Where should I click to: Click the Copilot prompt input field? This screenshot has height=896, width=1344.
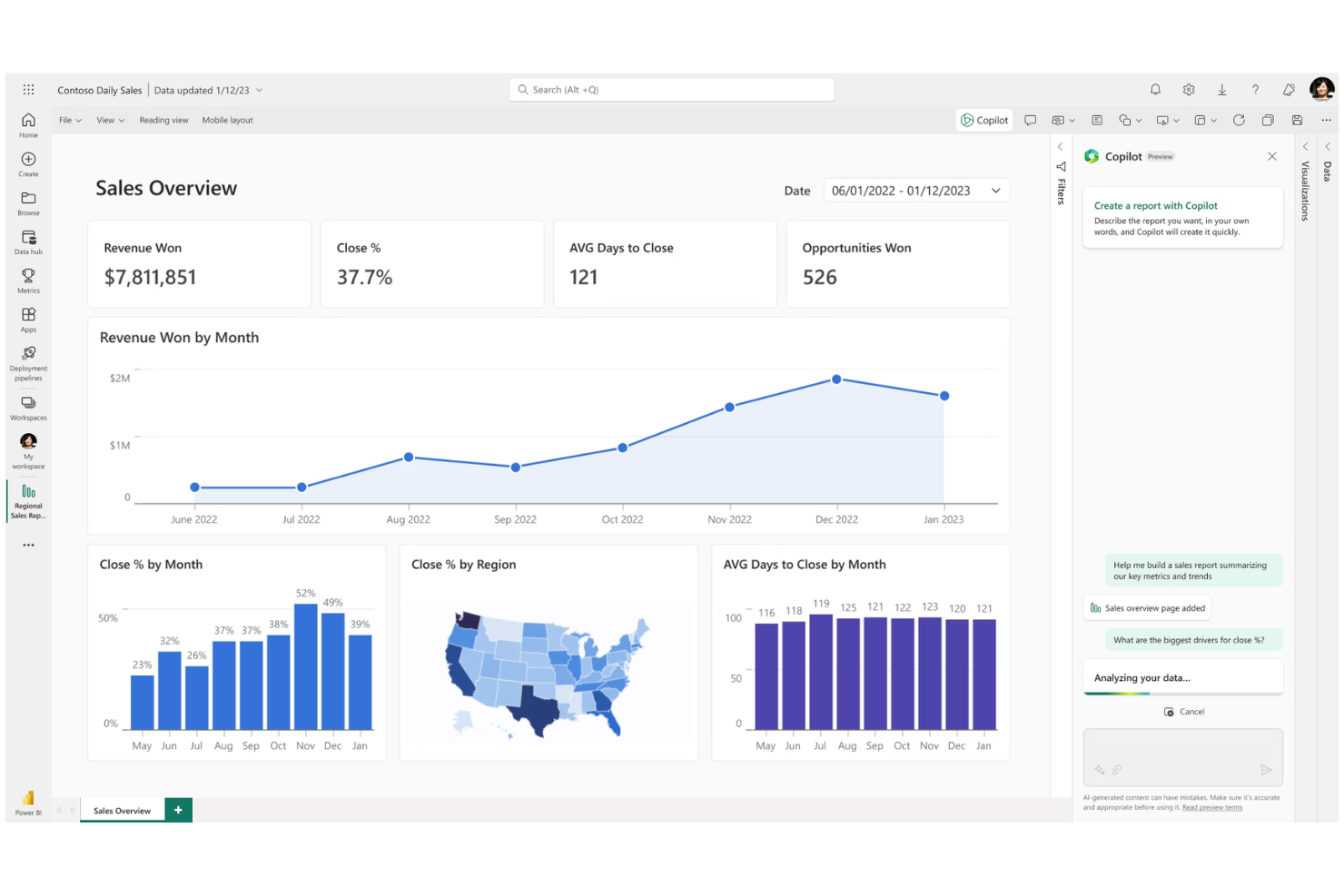pos(1182,756)
